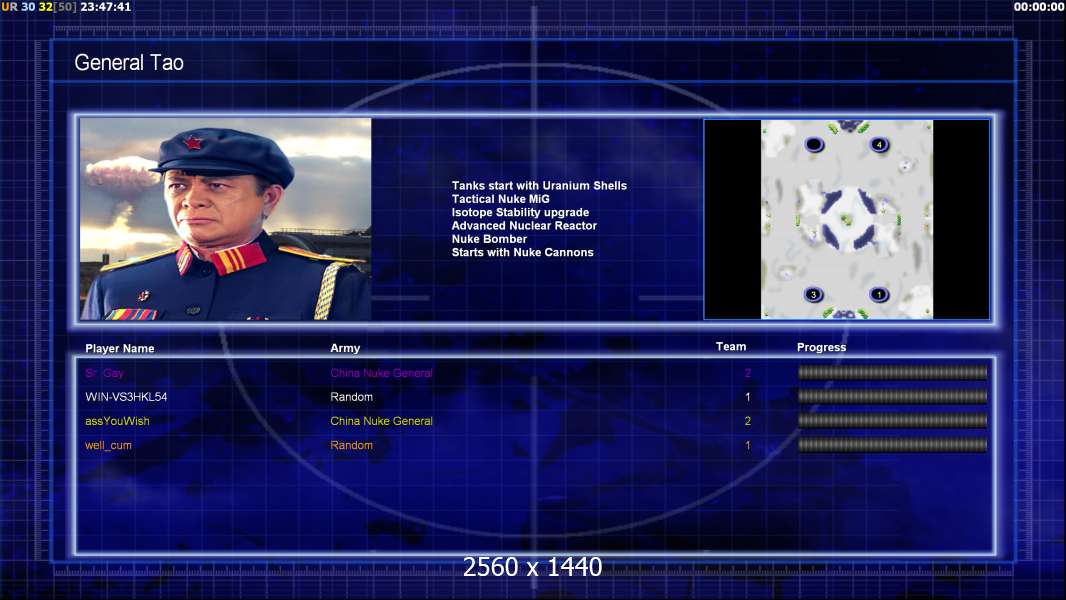This screenshot has height=600, width=1066.
Task: Click the 'UR 30 32[50]' overlay counter
Action: [x=39, y=7]
